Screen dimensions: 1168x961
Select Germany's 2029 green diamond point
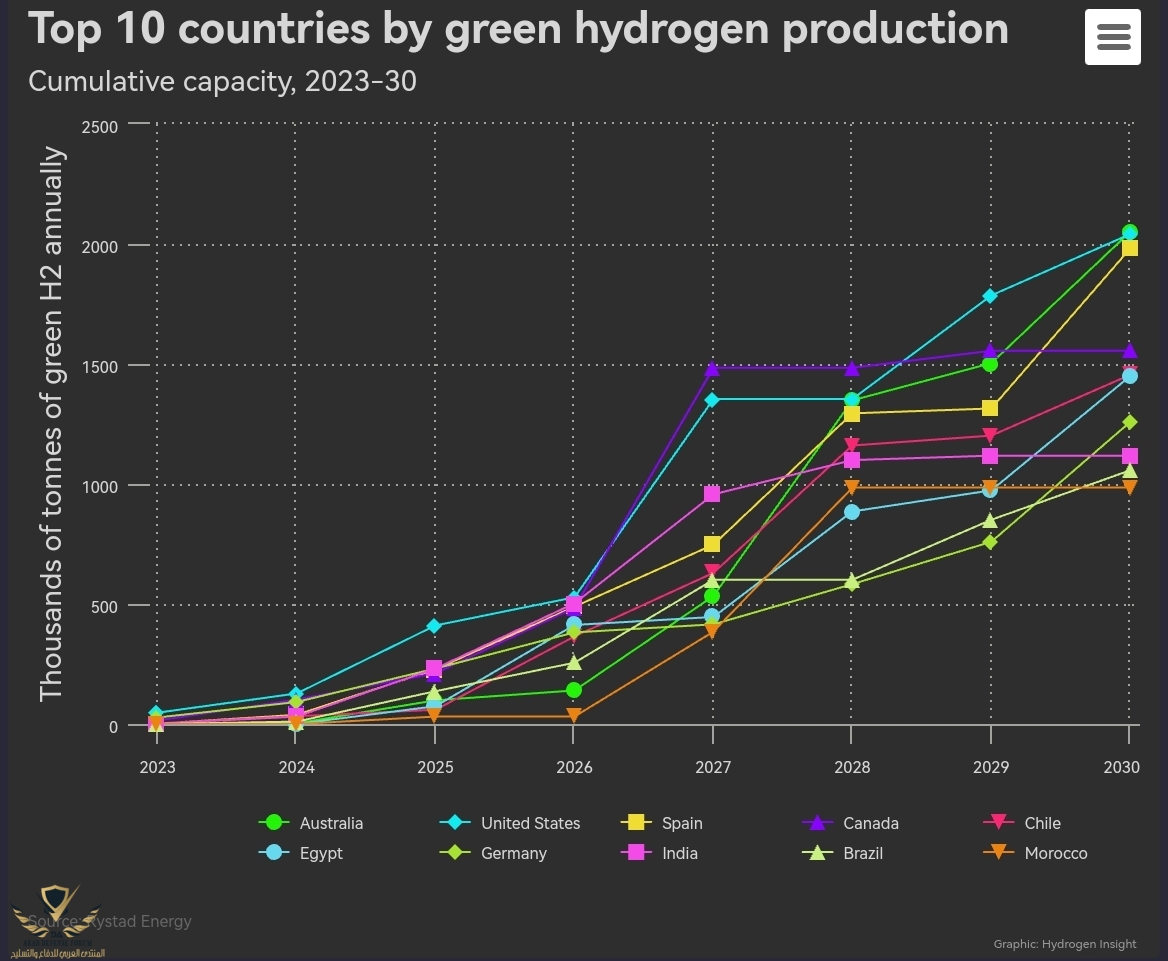click(x=990, y=542)
